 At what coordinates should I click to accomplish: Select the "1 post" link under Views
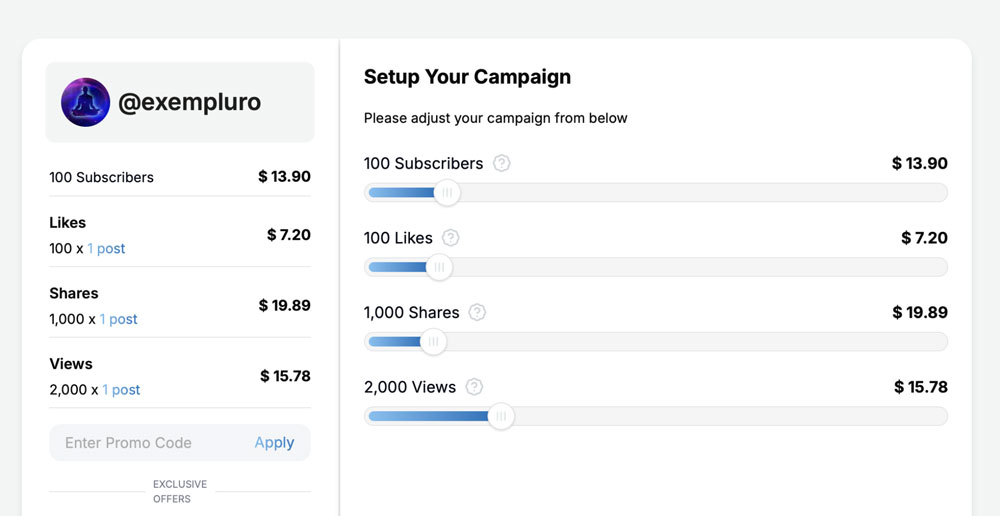(x=121, y=390)
